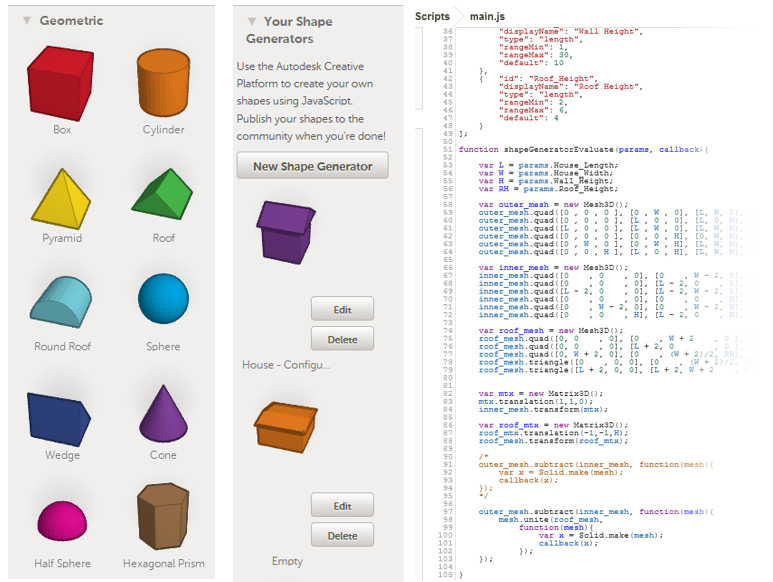Click the New Shape Generator button
The width and height of the screenshot is (773, 582).
click(313, 166)
